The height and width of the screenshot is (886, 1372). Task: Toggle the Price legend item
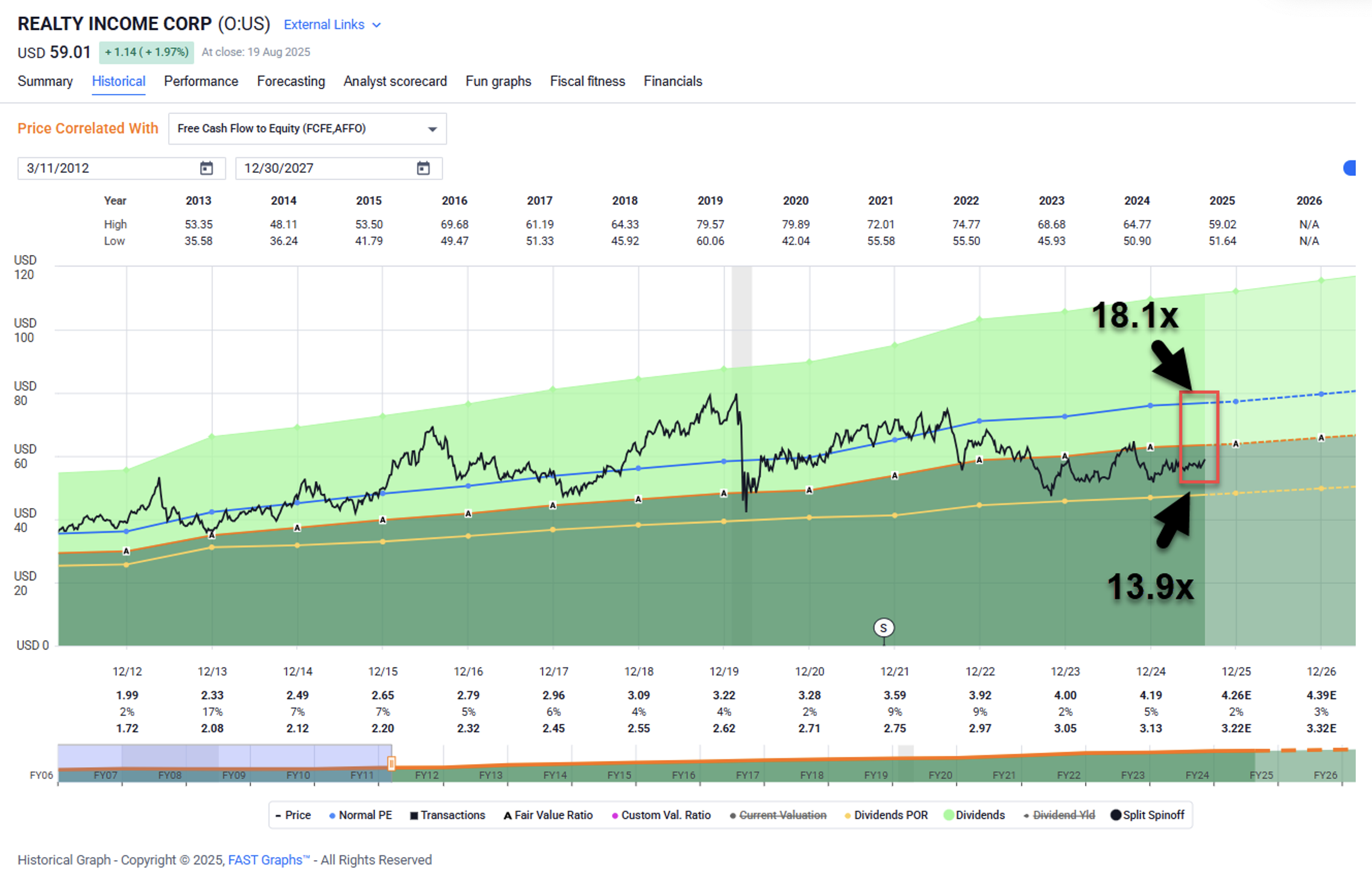(293, 815)
